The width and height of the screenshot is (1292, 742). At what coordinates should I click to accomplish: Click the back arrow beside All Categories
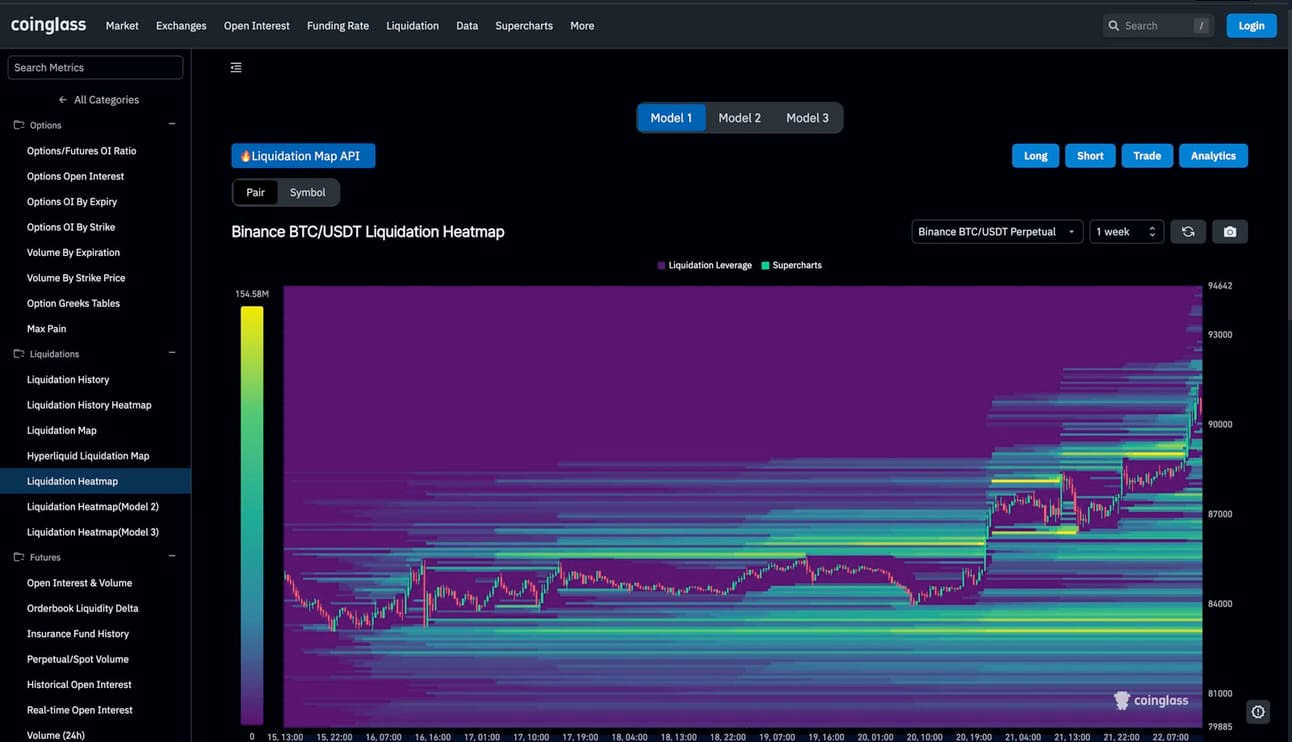(63, 100)
